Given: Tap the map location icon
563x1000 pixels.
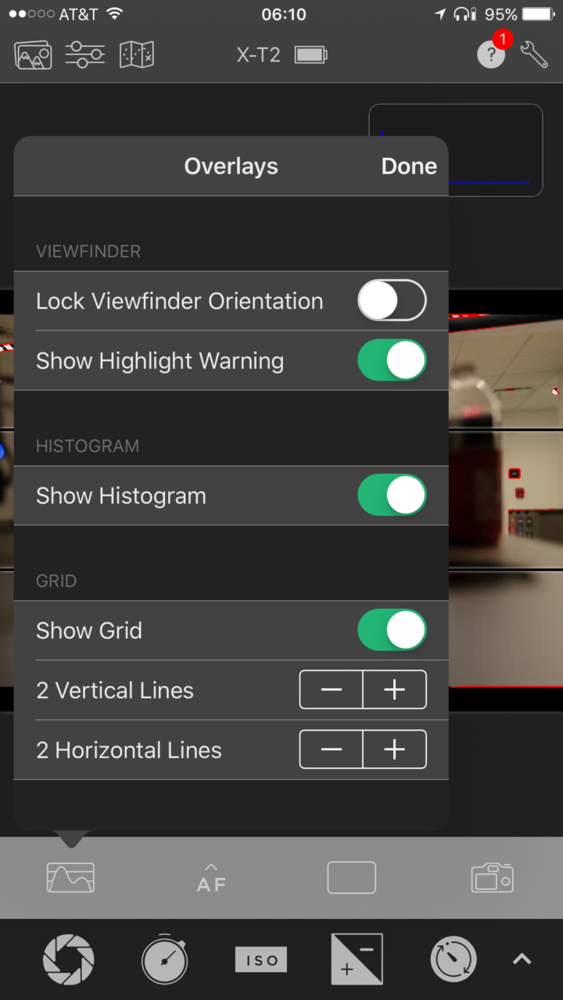Looking at the screenshot, I should coord(136,55).
